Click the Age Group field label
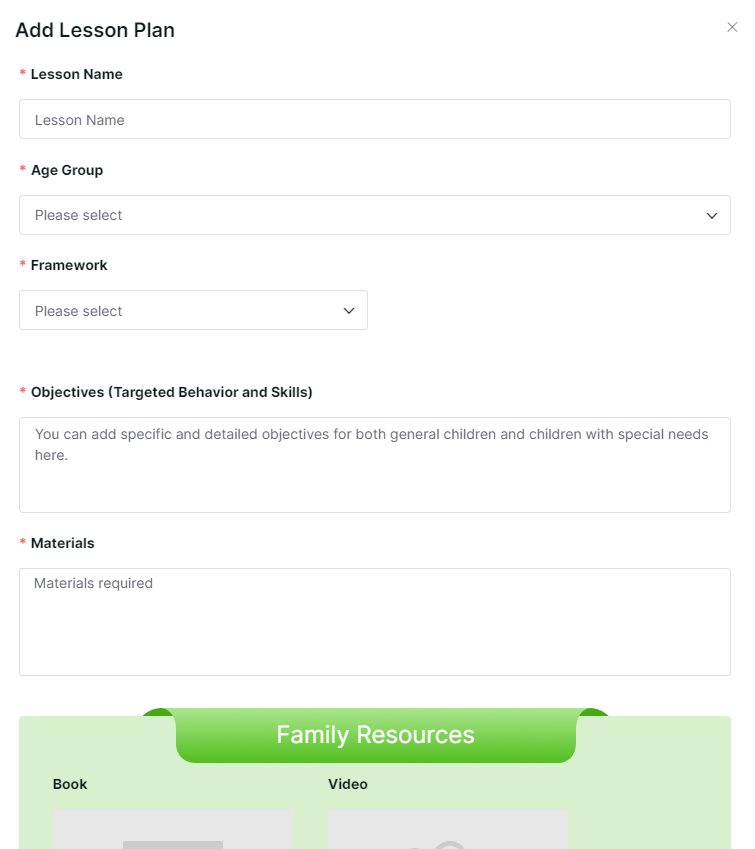 [67, 171]
